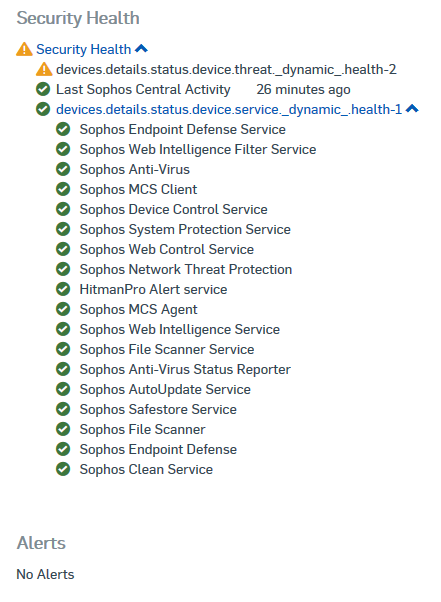Select the Sophos Web Intelligence Filter Service entry

pos(198,149)
